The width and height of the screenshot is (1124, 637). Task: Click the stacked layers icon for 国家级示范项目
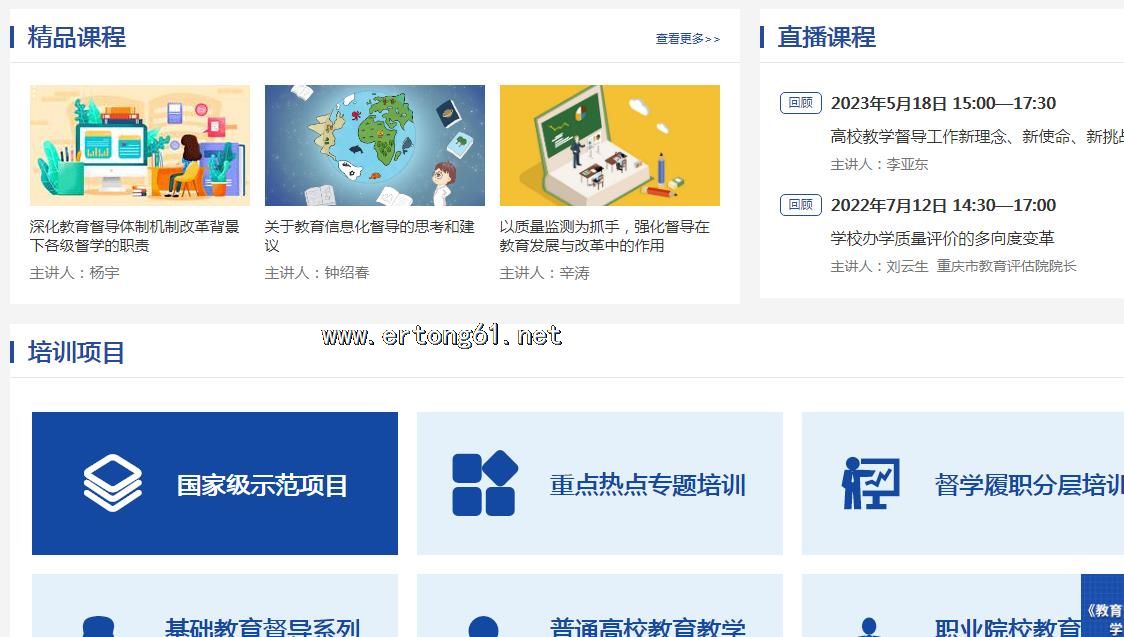(112, 484)
